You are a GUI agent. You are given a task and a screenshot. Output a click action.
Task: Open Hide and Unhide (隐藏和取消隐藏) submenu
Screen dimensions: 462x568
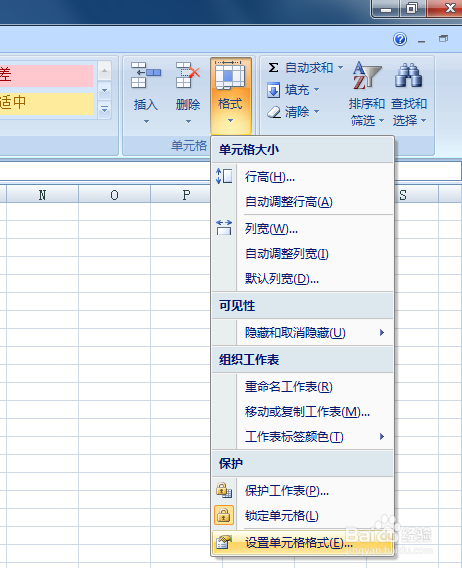tap(303, 332)
